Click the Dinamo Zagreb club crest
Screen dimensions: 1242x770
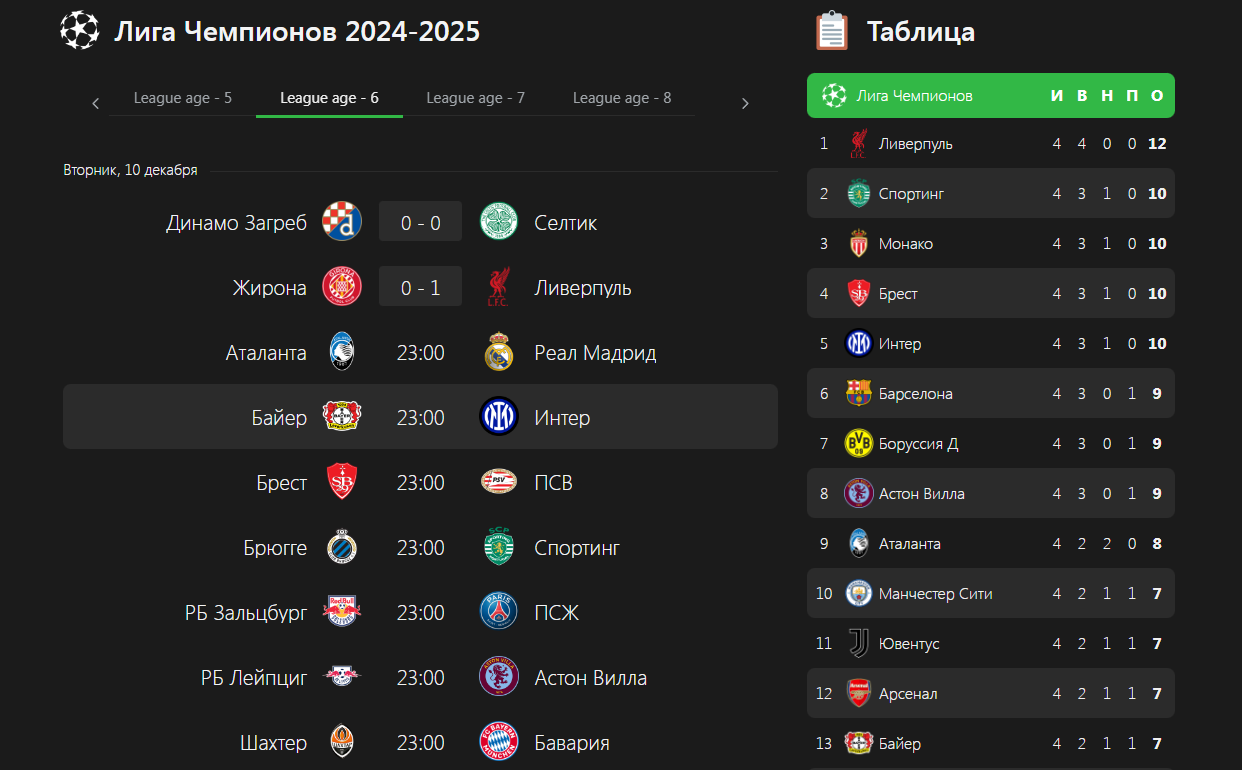coord(341,222)
